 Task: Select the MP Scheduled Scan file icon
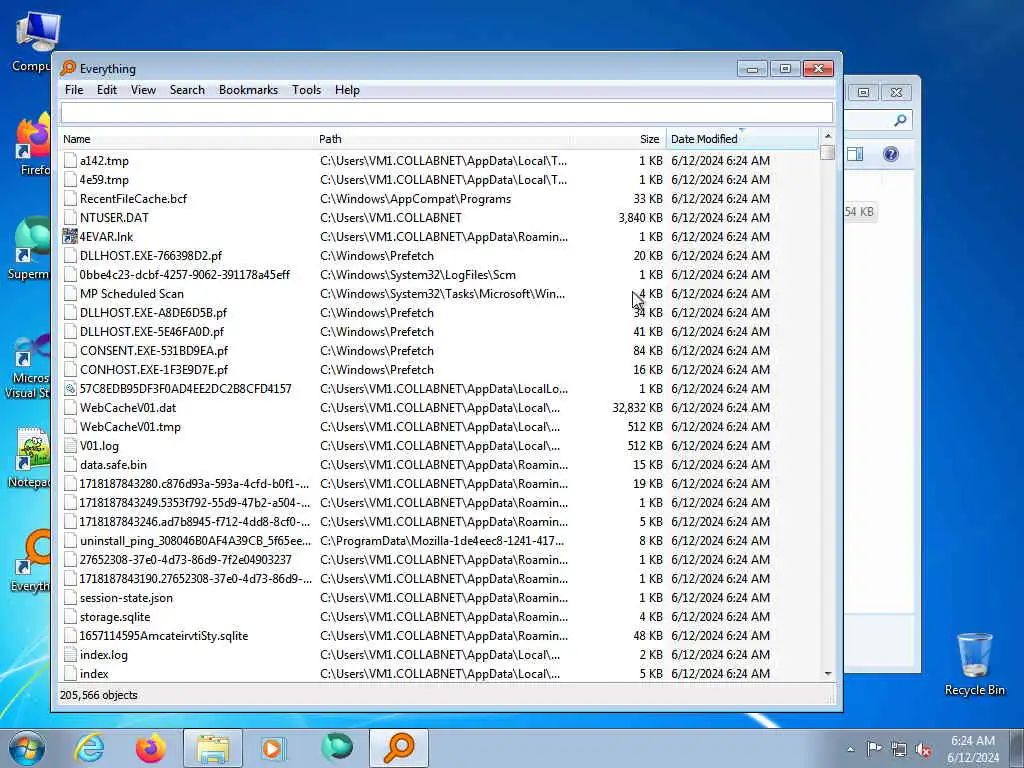pyautogui.click(x=71, y=294)
